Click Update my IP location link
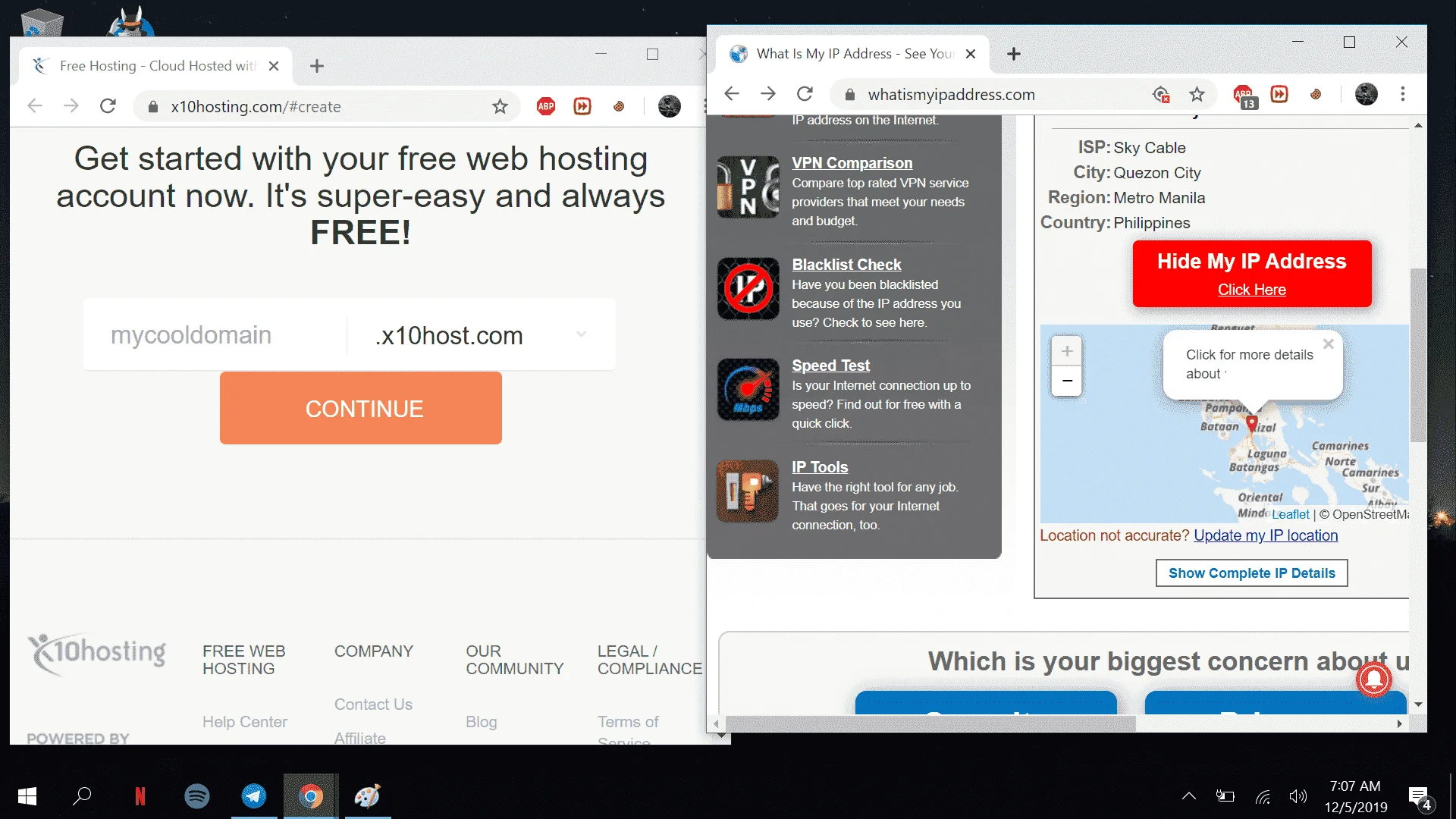Screen dimensions: 1456x819 tap(1266, 535)
